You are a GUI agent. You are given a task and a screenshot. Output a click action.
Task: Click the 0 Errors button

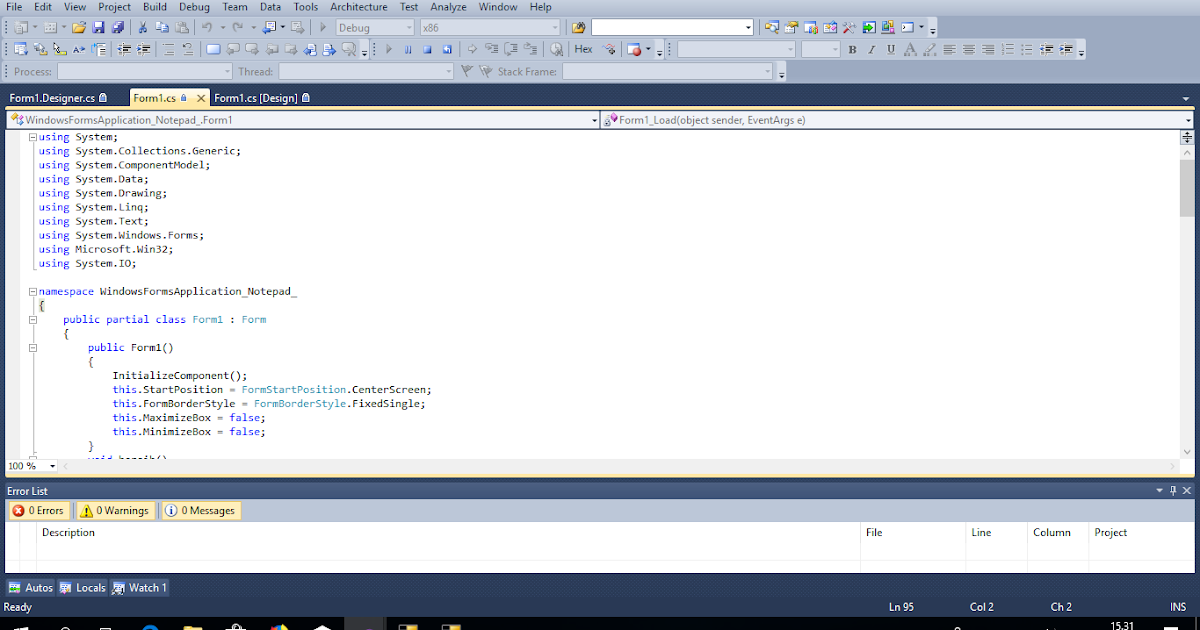click(x=38, y=510)
